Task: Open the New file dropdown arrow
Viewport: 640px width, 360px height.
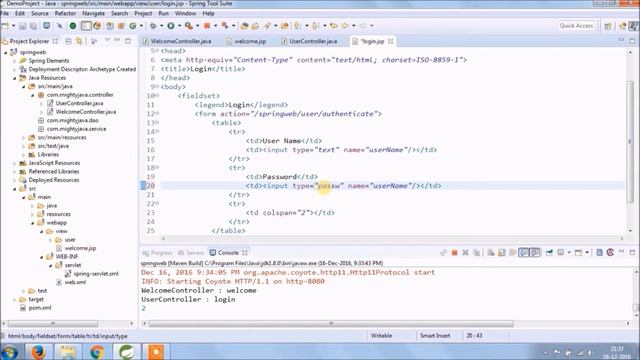Action: click(x=13, y=26)
